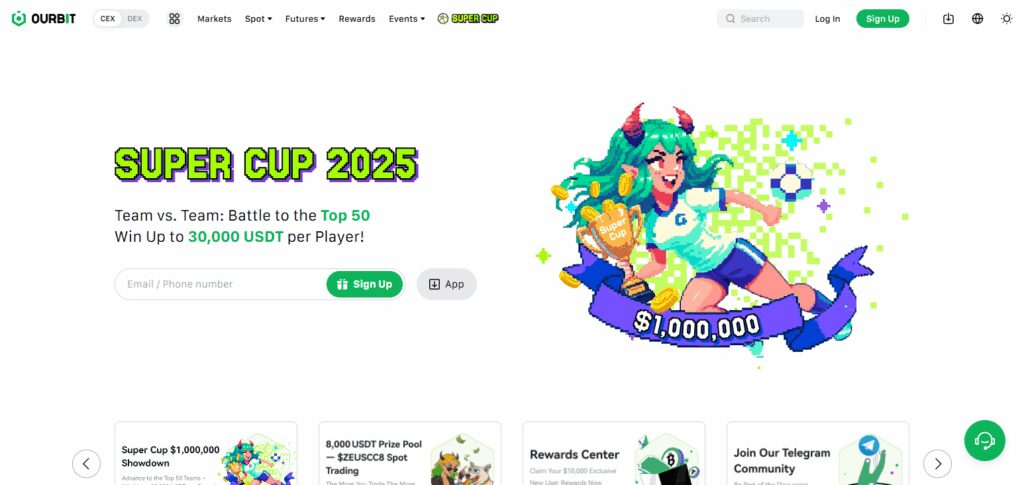Switch to DEX mode

pyautogui.click(x=135, y=19)
